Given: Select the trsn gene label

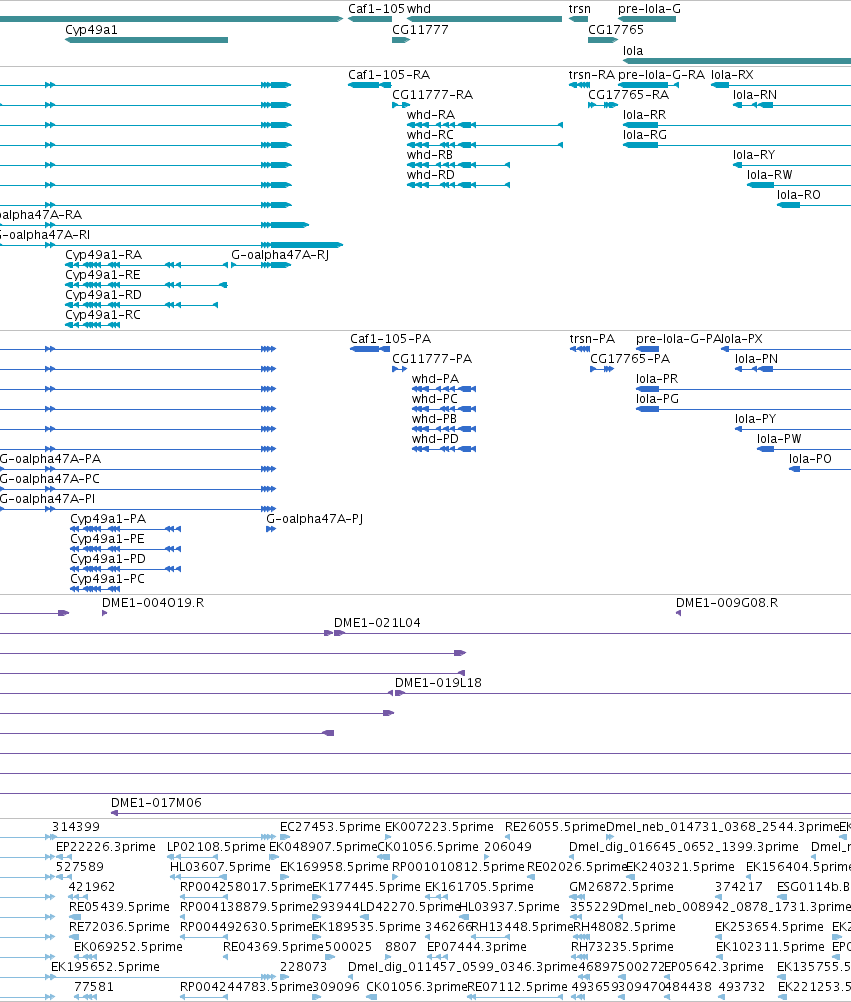Looking at the screenshot, I should tap(579, 9).
